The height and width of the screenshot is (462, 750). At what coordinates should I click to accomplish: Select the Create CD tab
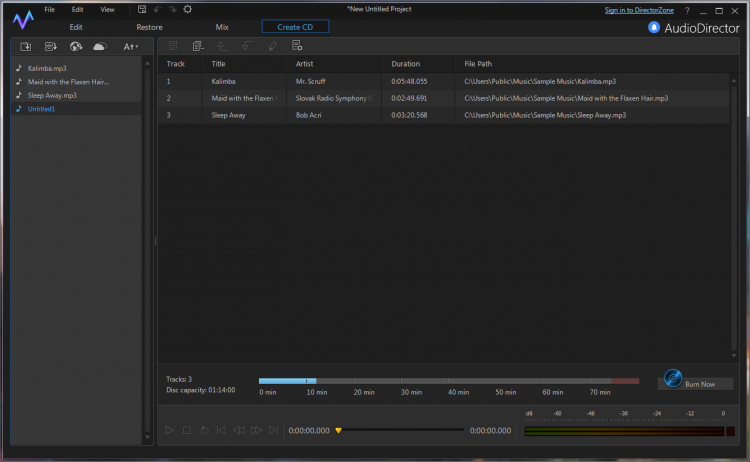pyautogui.click(x=295, y=27)
